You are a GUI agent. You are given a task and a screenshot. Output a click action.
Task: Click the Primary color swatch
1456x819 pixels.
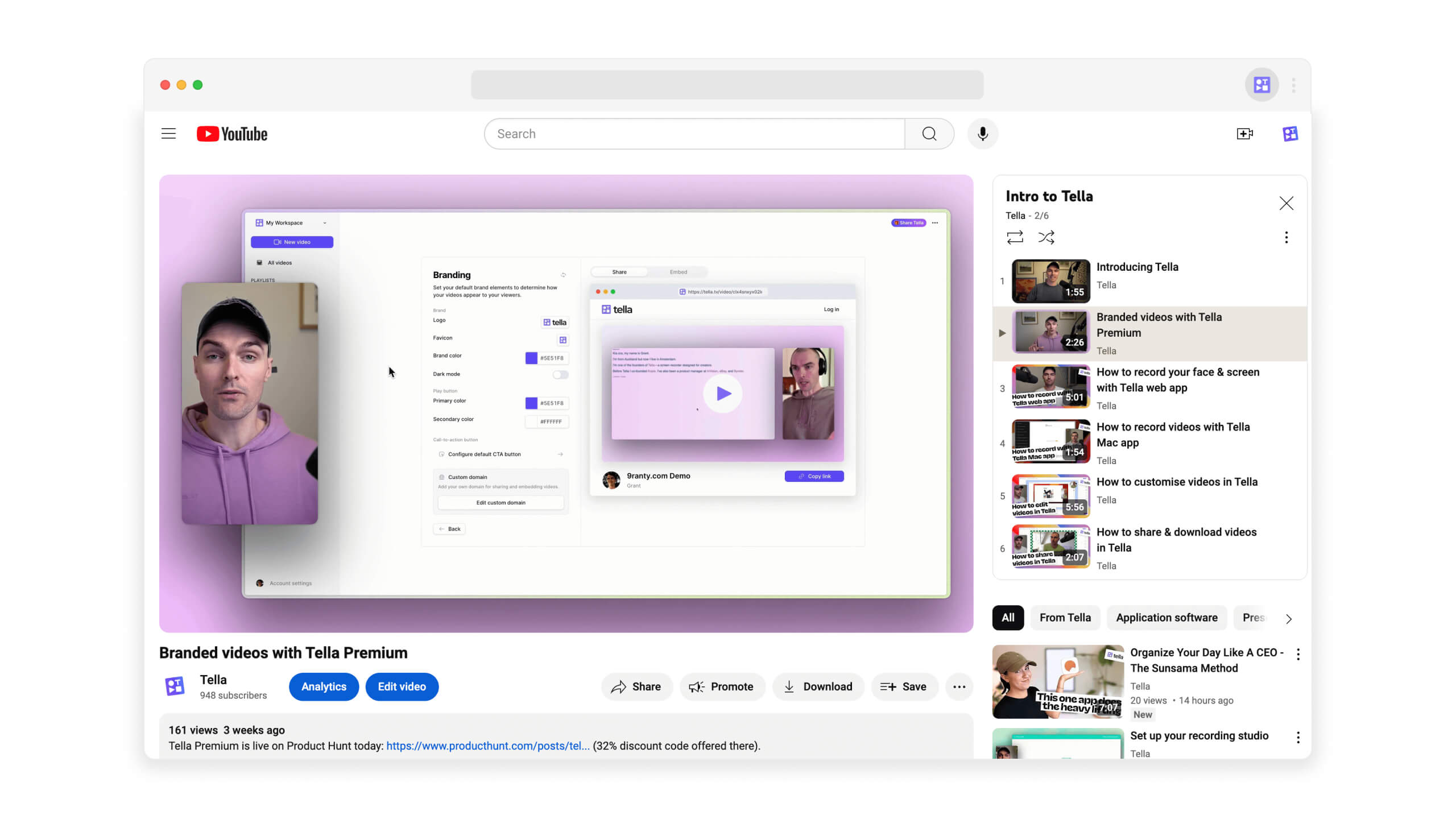(531, 403)
